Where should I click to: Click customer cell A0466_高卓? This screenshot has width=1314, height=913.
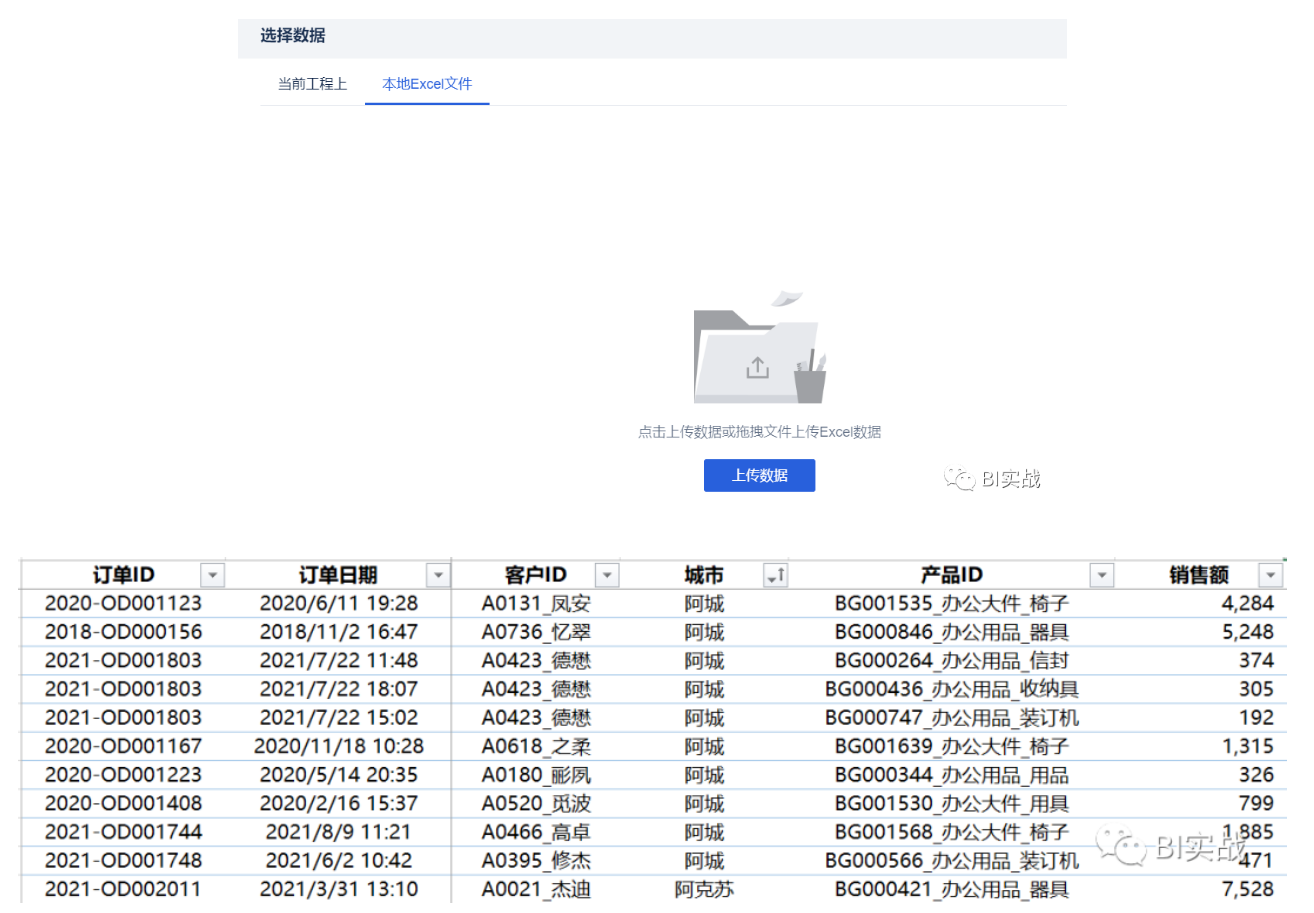536,831
